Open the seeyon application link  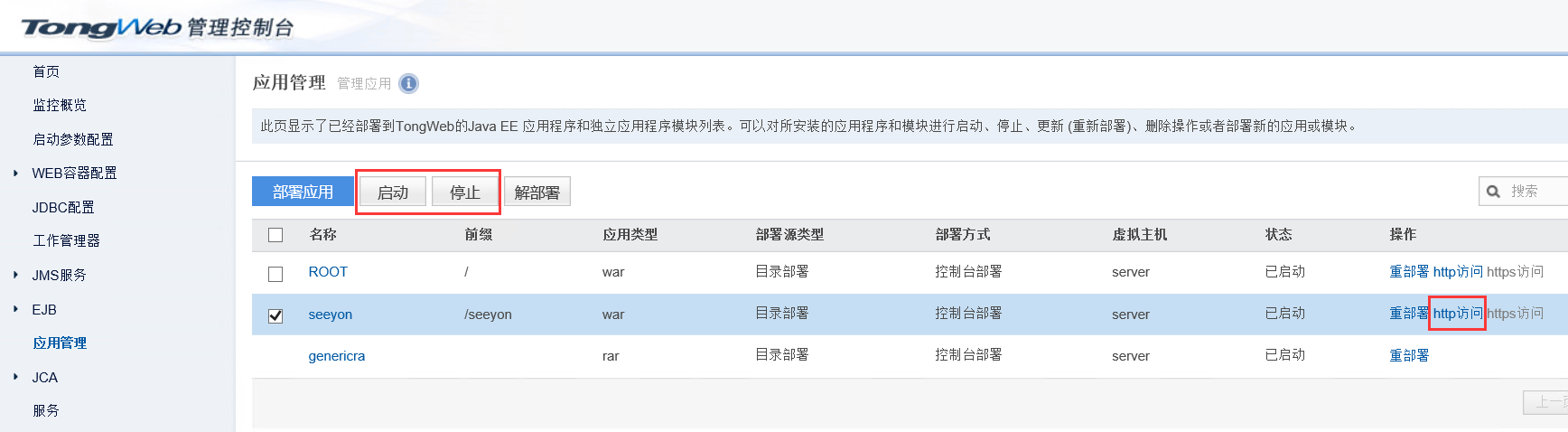pos(331,315)
